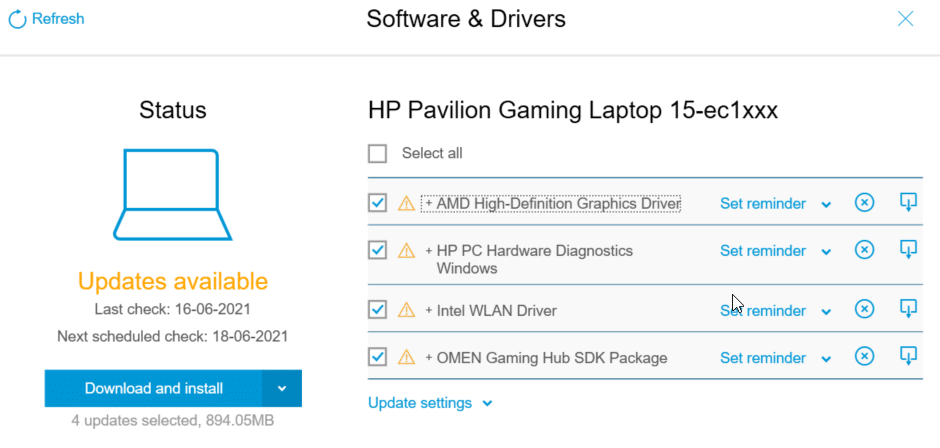The image size is (940, 448).
Task: Click Set reminder for Intel WLAN Driver
Action: pyautogui.click(x=763, y=311)
